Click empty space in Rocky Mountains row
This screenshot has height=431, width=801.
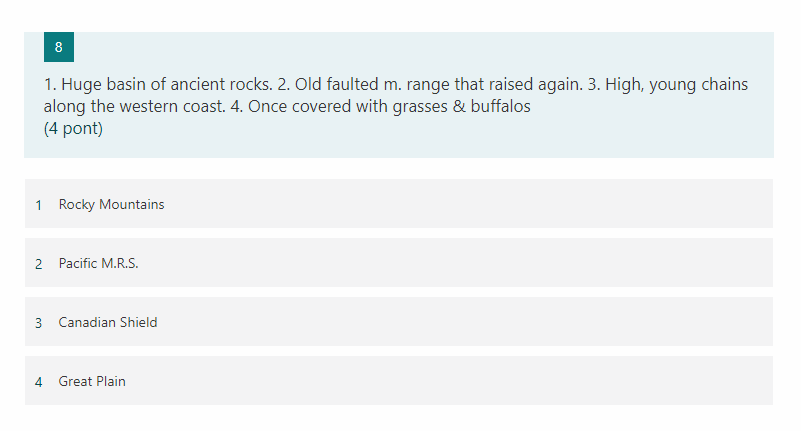coord(500,204)
